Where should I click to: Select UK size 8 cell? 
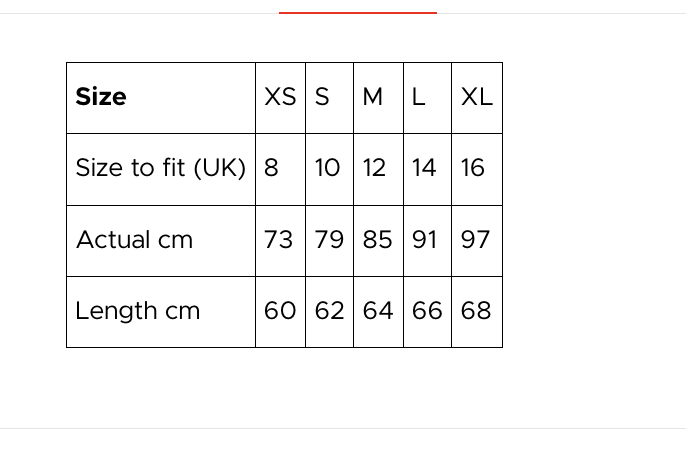click(x=271, y=168)
